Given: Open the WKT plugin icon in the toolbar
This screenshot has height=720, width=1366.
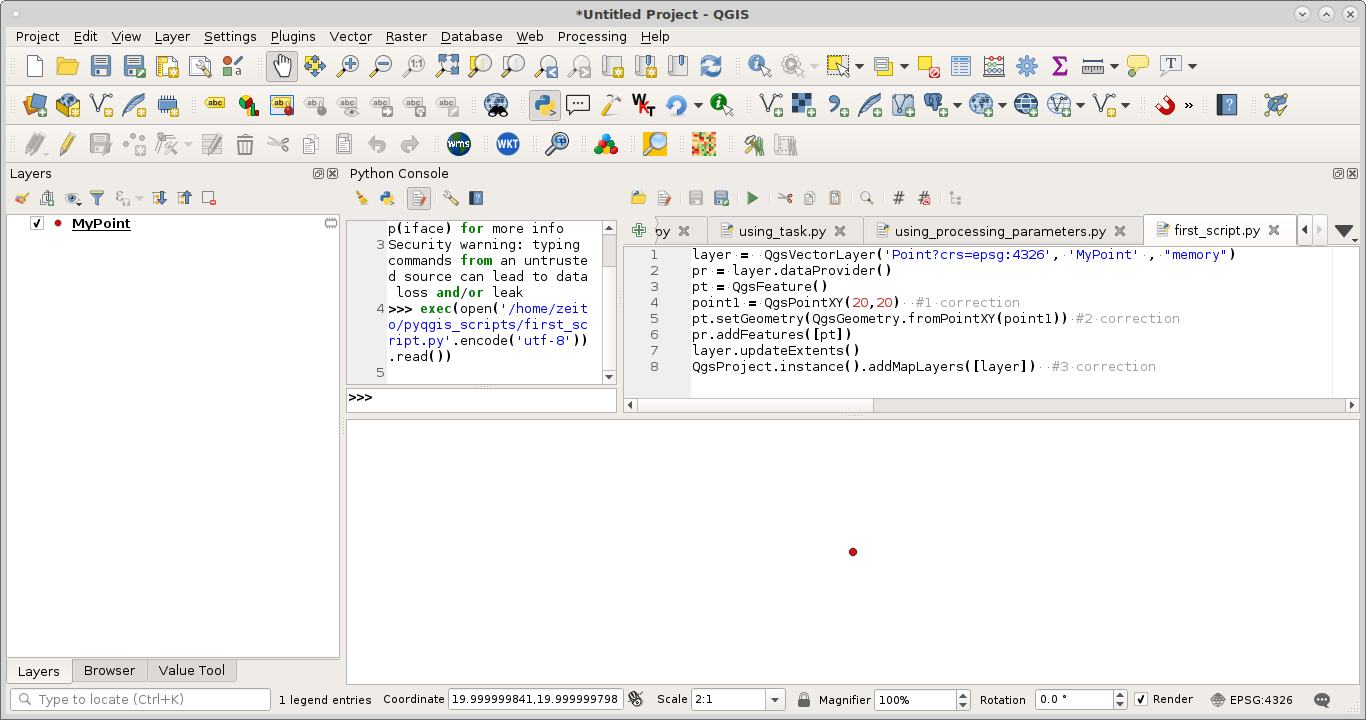Looking at the screenshot, I should tap(508, 145).
